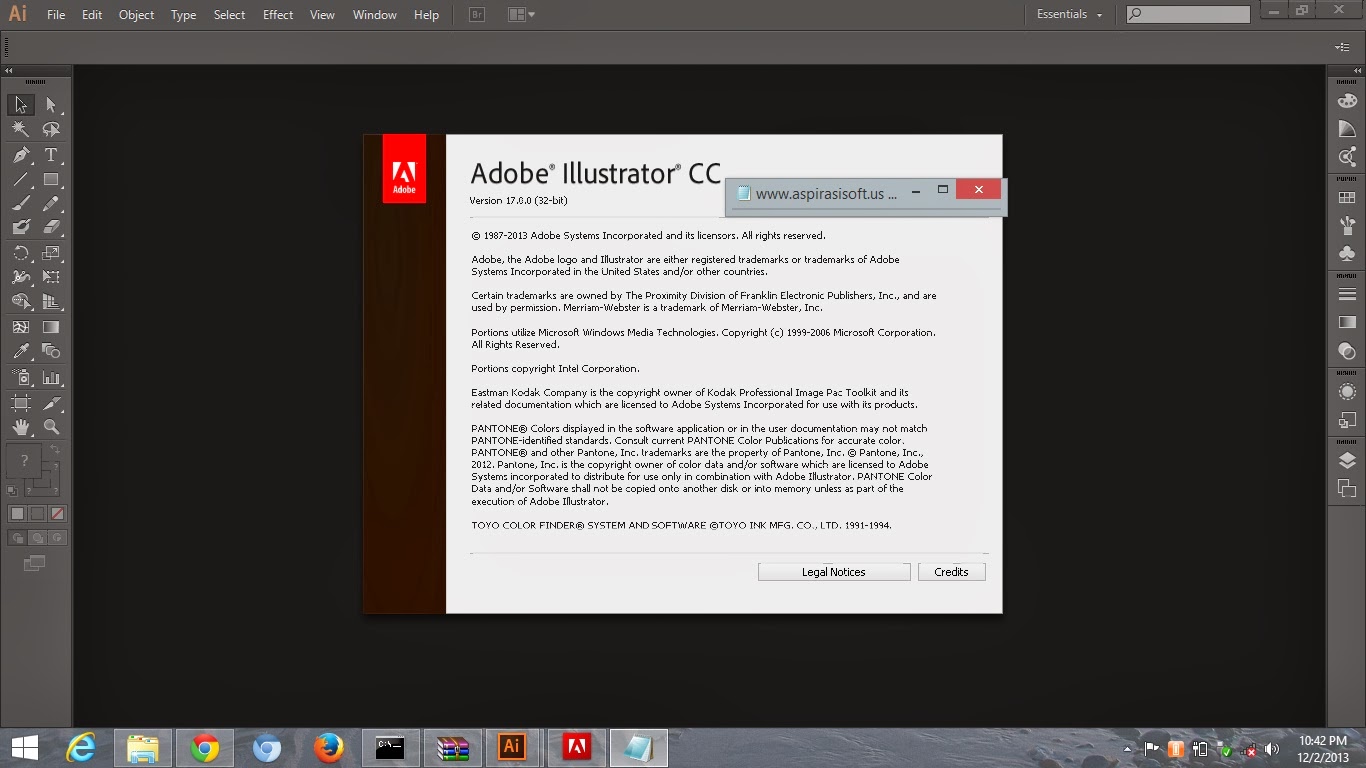Select the Type tool
This screenshot has width=1366, height=768.
[51, 155]
